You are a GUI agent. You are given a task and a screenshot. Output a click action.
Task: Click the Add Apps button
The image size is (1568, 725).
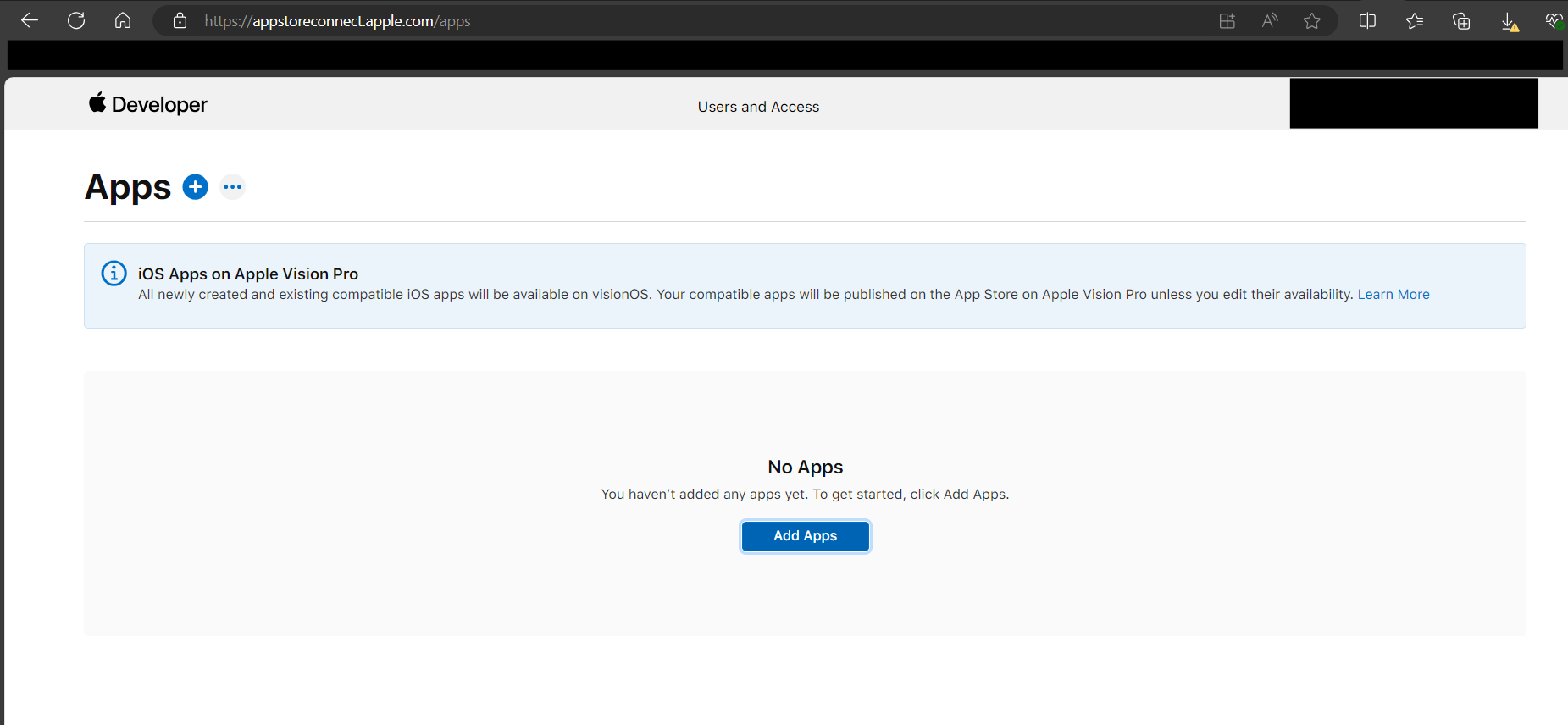coord(805,536)
